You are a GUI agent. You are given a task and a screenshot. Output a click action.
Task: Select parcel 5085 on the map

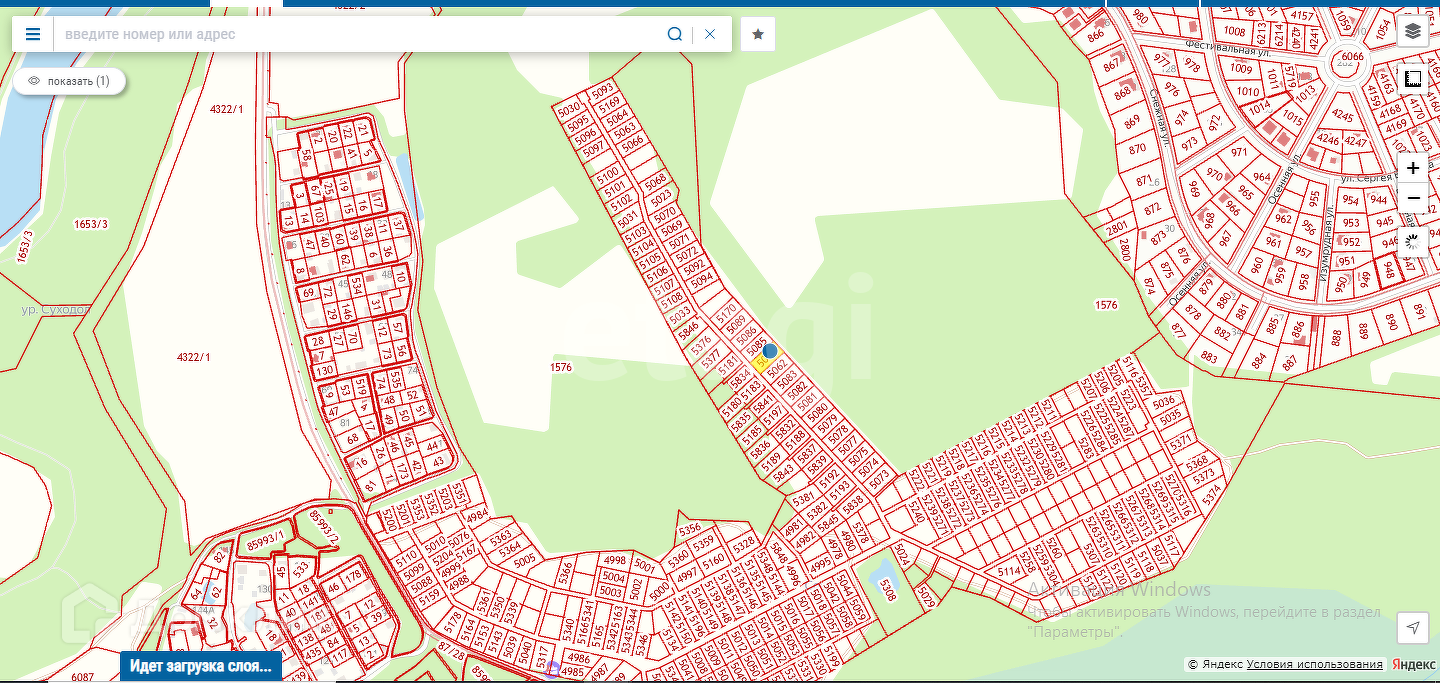(x=758, y=348)
